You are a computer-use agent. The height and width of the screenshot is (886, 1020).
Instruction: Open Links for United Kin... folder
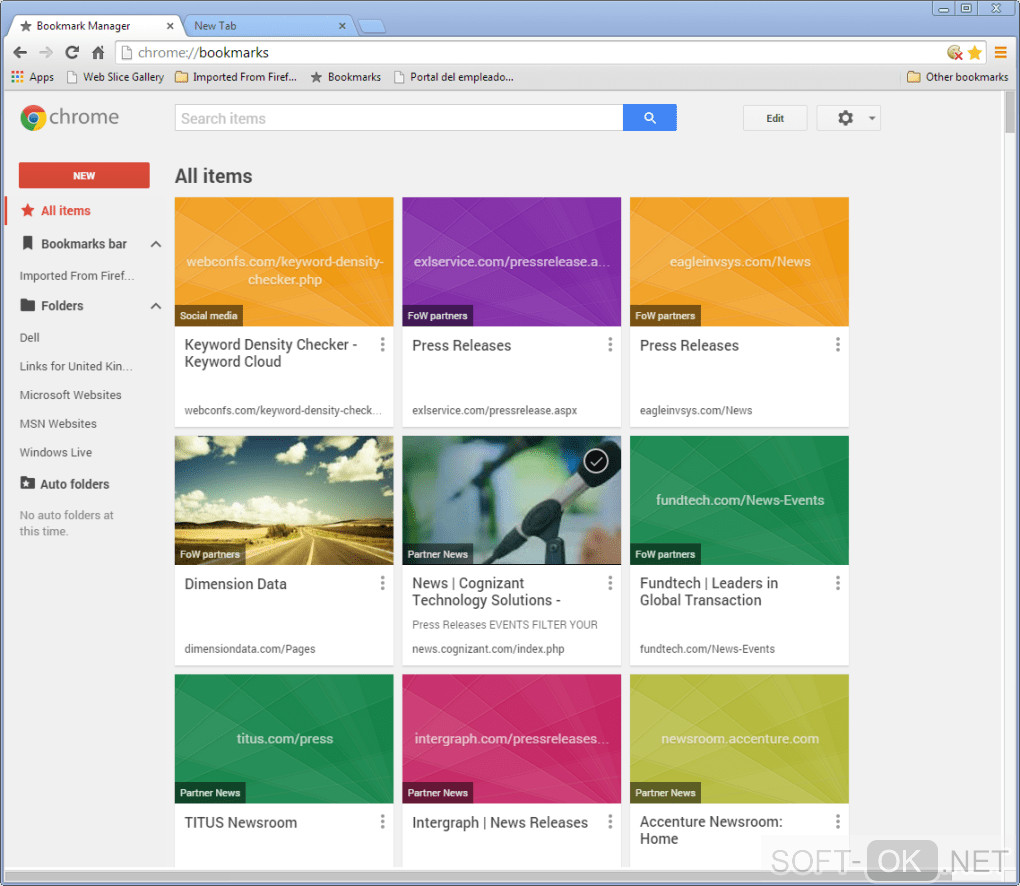click(76, 366)
